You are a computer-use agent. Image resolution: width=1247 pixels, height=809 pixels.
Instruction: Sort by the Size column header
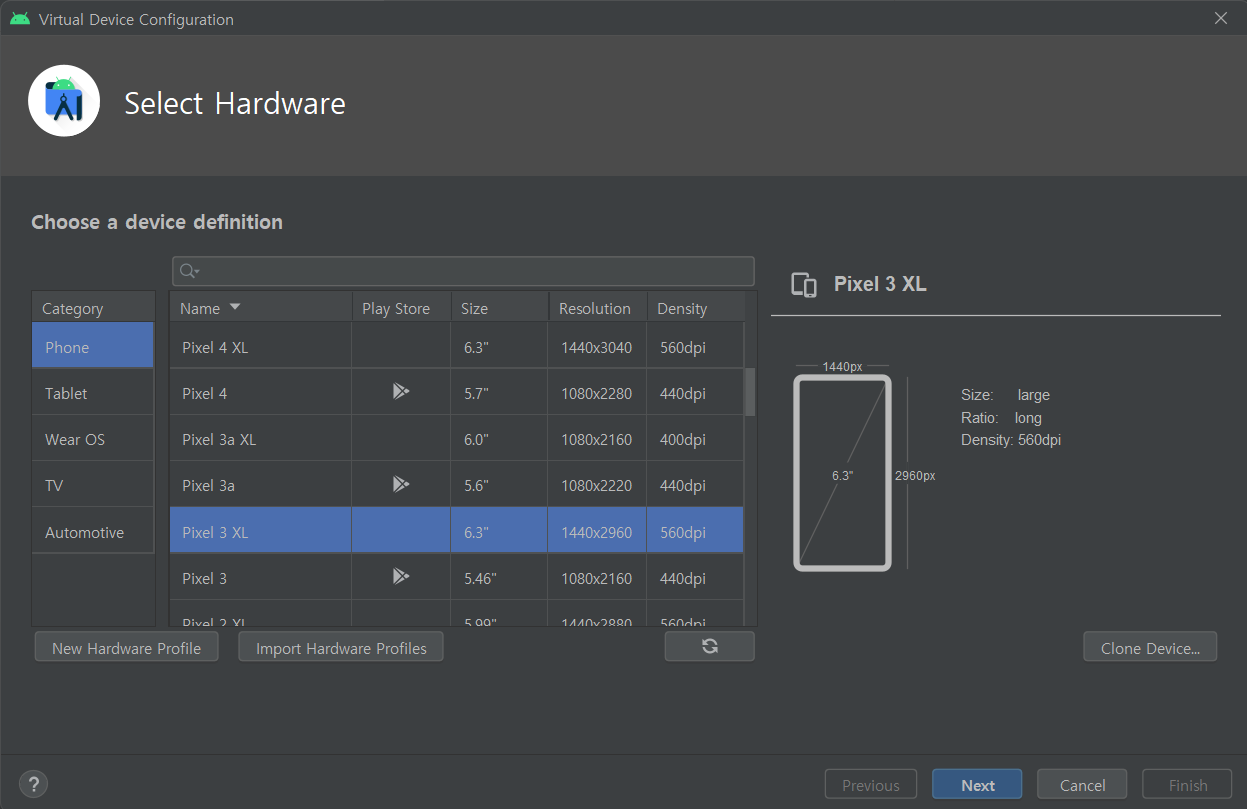point(500,308)
